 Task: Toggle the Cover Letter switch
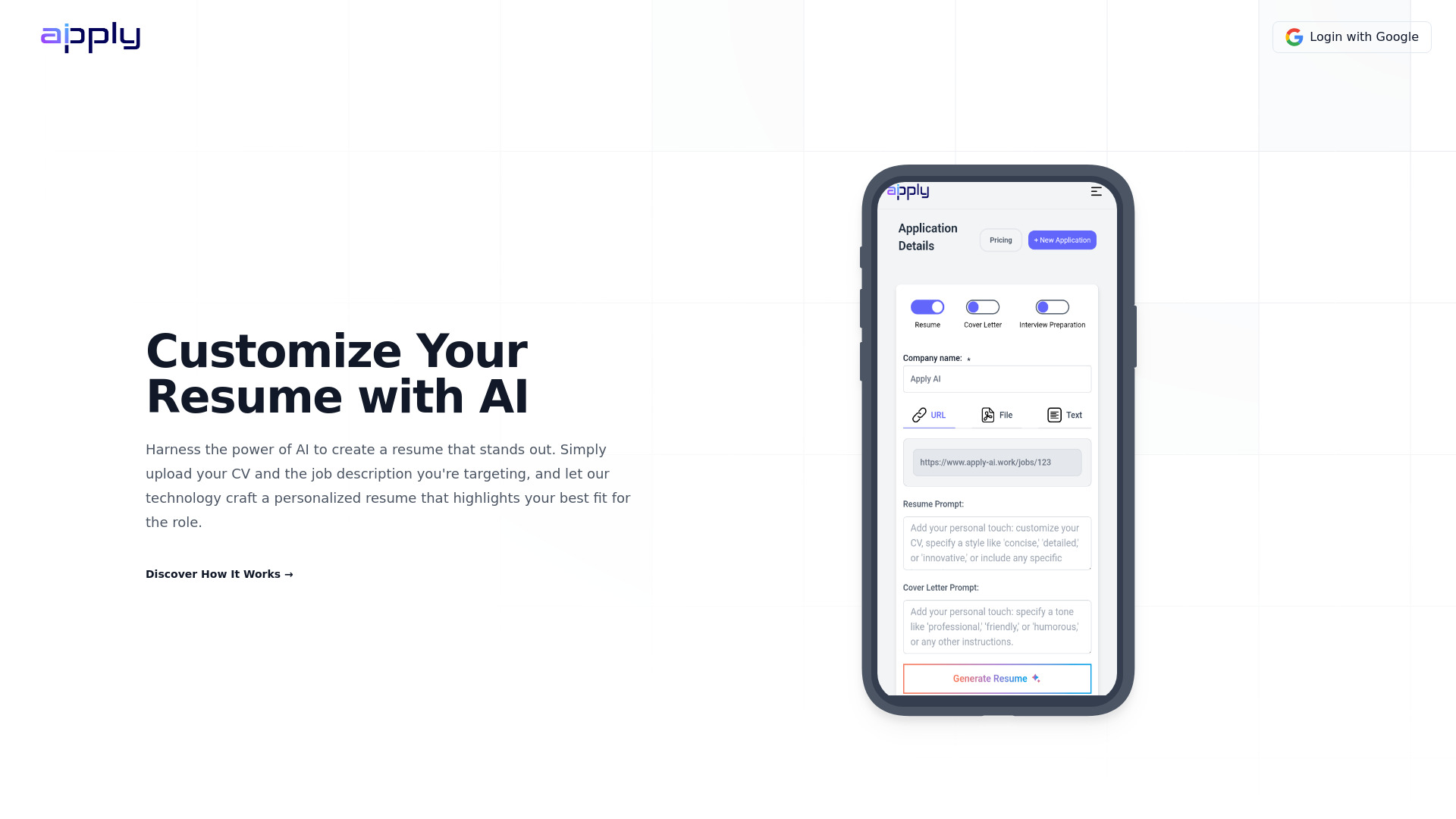pos(982,307)
